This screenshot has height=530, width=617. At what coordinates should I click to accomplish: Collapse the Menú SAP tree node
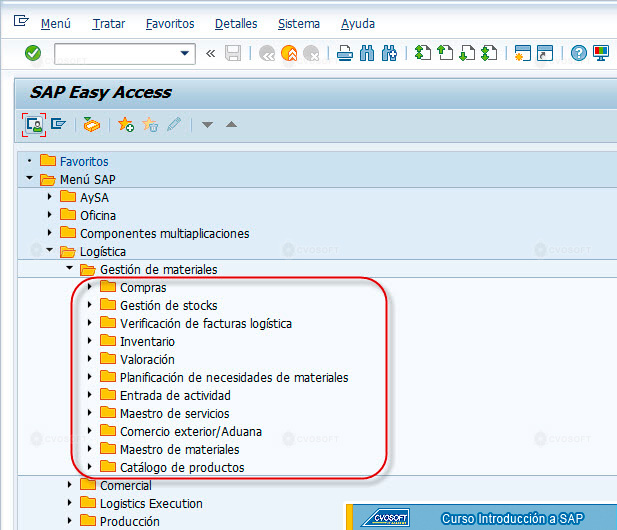tap(30, 178)
